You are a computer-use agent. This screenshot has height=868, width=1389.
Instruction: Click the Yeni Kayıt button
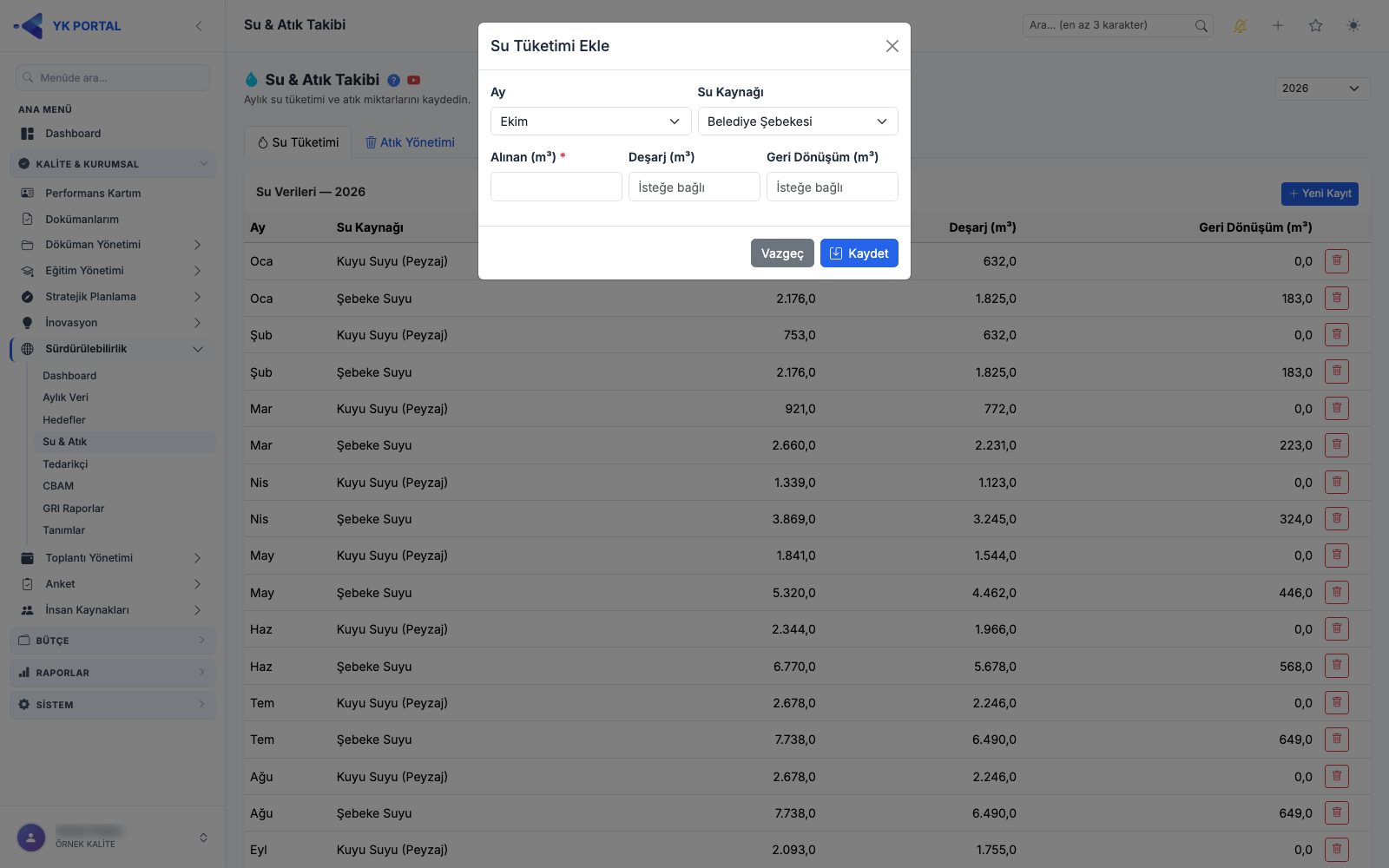pos(1320,194)
